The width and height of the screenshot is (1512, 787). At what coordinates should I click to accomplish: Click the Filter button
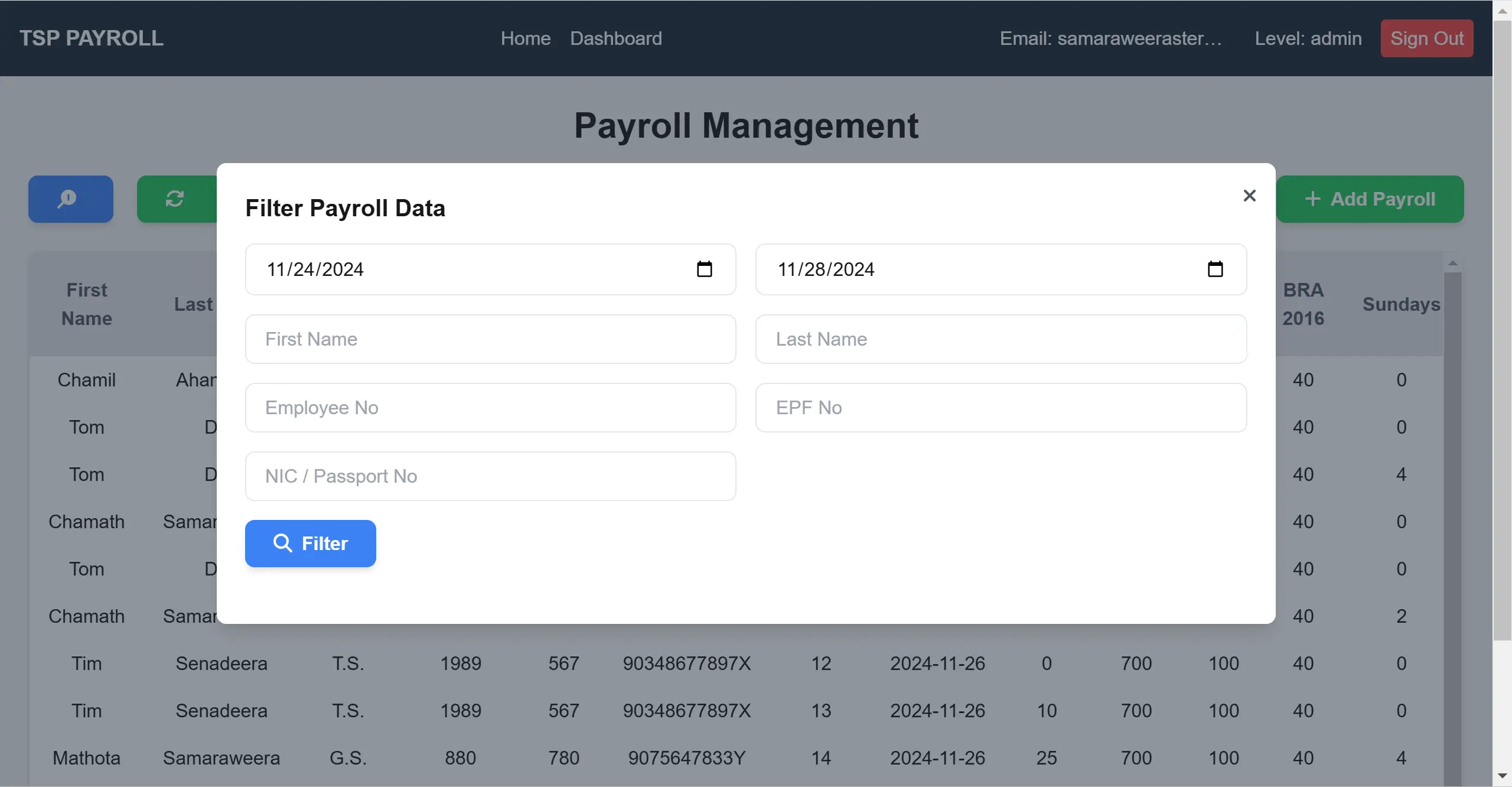(310, 543)
